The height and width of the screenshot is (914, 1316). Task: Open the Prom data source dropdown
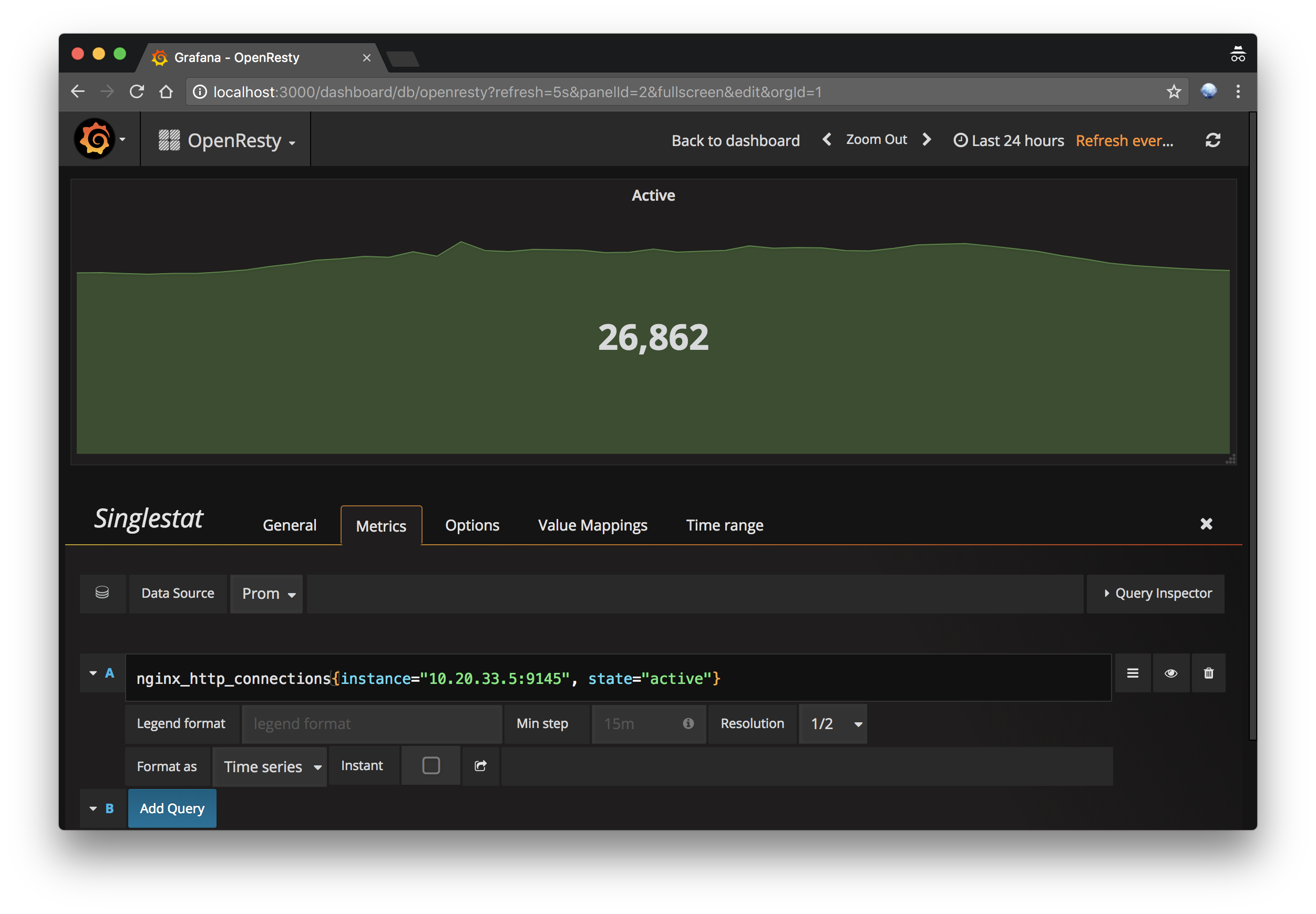[x=266, y=593]
